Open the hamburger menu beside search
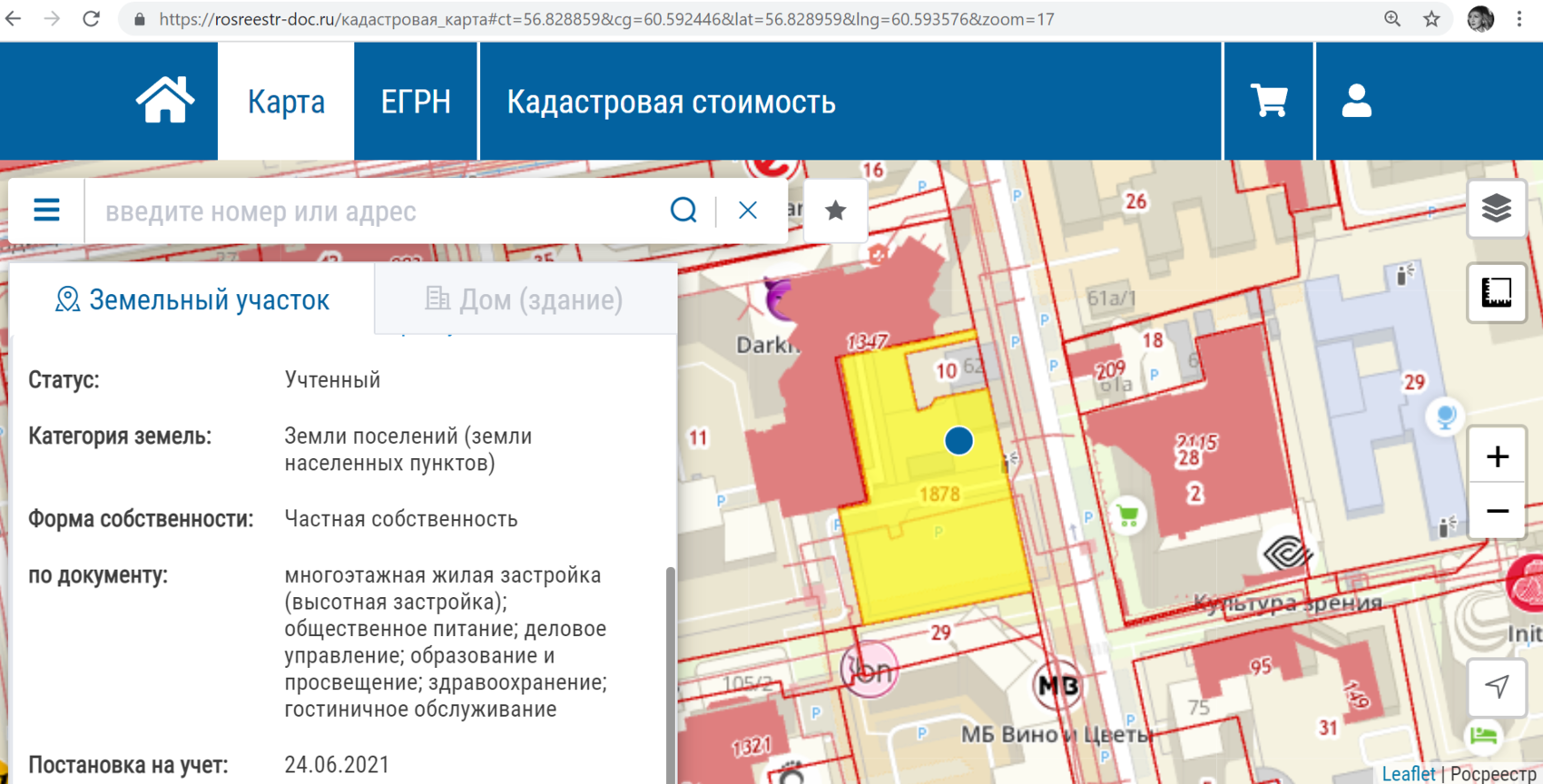The image size is (1543, 784). click(x=46, y=211)
